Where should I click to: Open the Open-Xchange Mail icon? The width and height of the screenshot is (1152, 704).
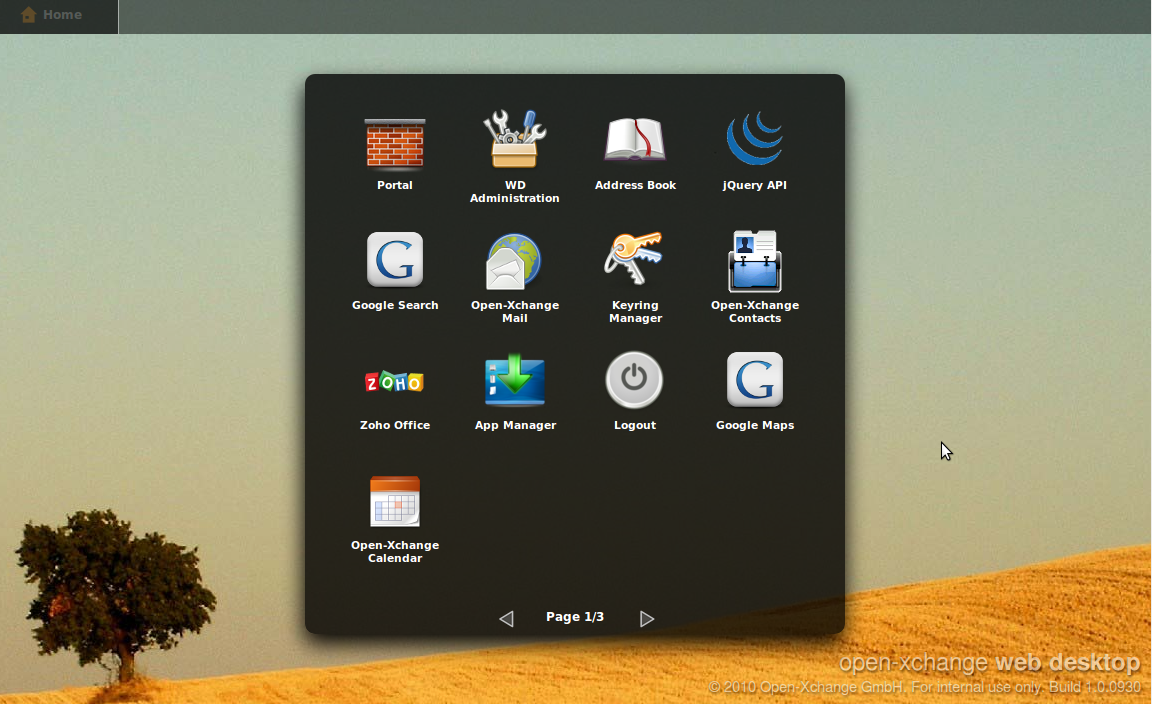[514, 262]
